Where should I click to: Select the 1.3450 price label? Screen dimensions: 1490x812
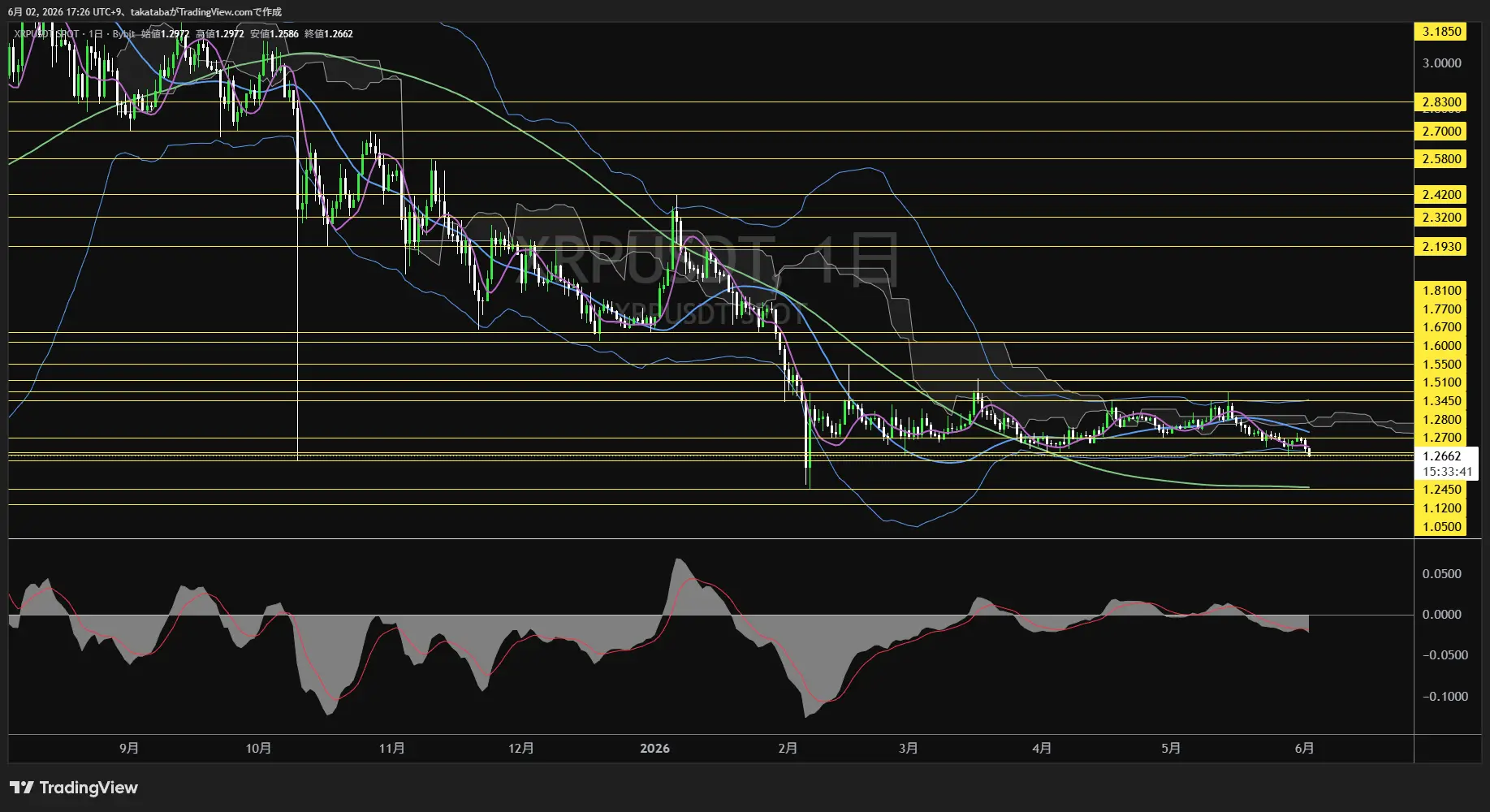click(x=1441, y=401)
